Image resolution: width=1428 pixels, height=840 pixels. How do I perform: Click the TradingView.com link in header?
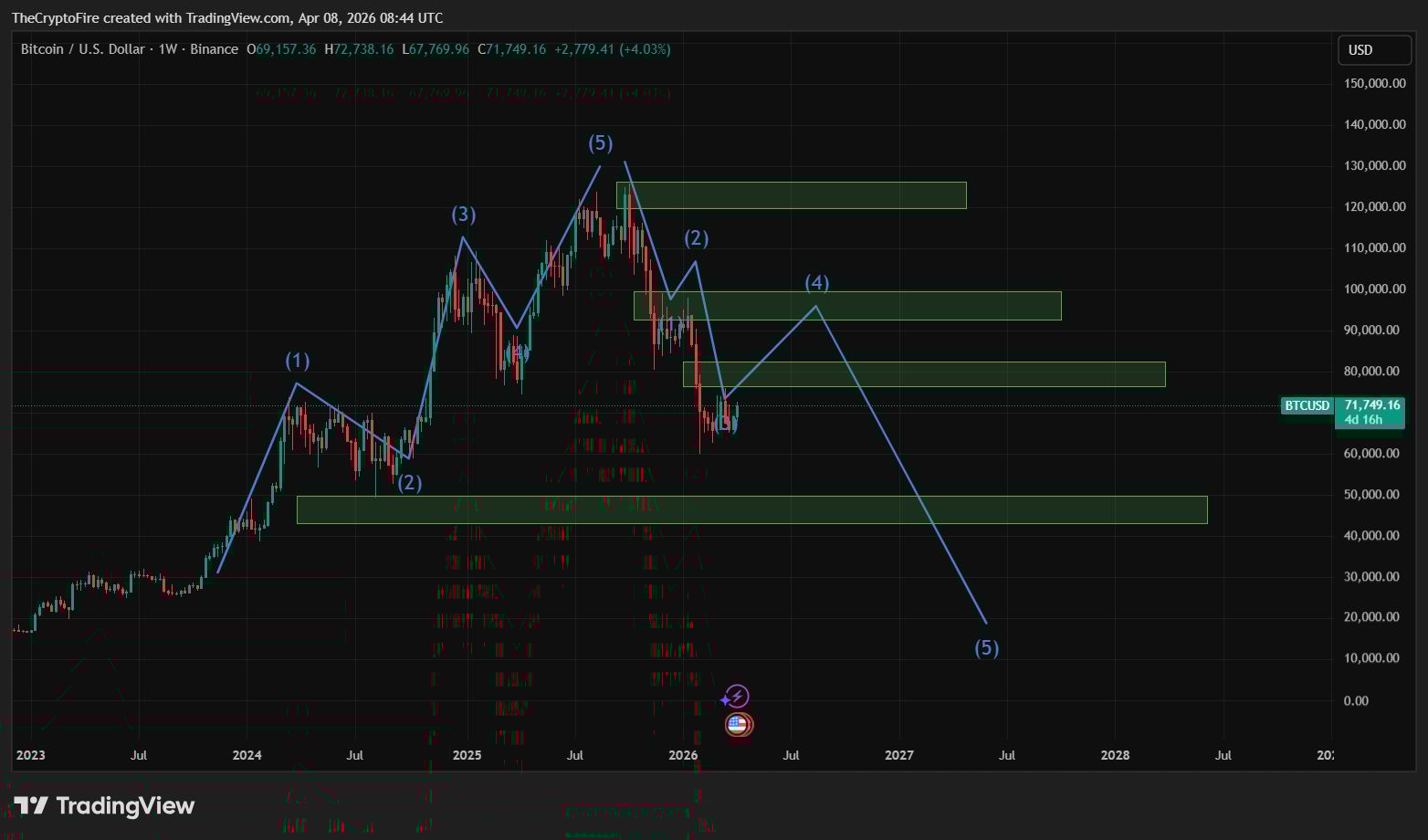click(x=232, y=17)
